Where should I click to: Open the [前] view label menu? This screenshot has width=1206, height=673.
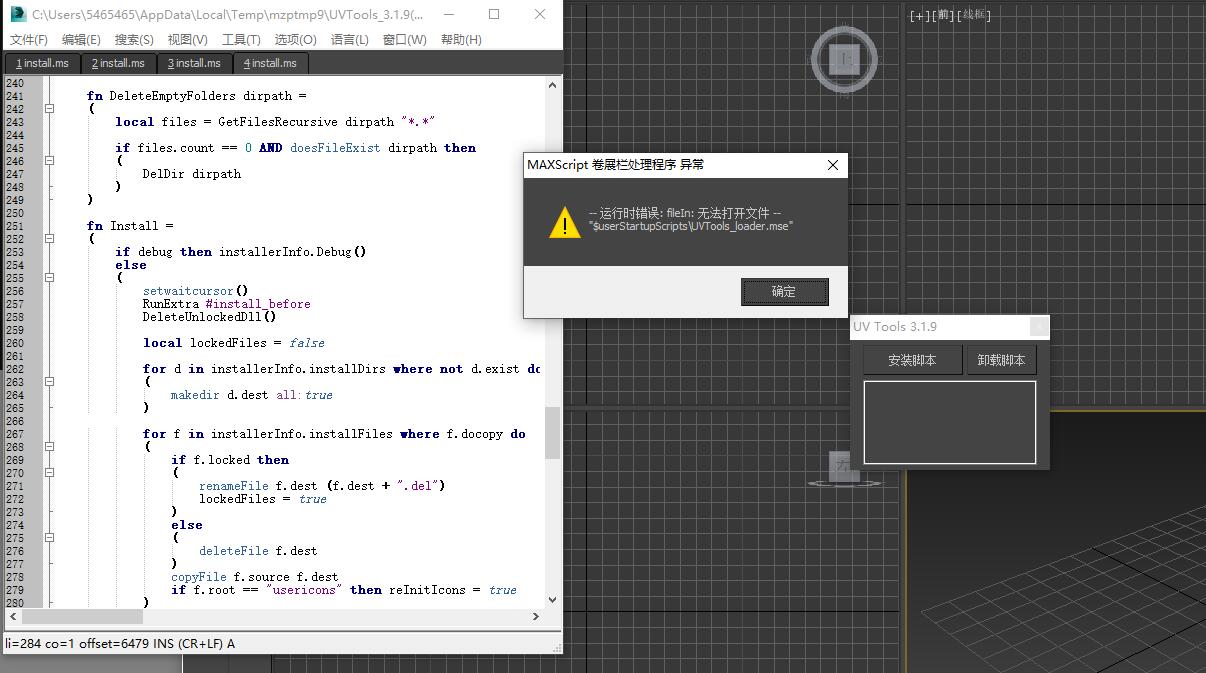click(x=943, y=15)
